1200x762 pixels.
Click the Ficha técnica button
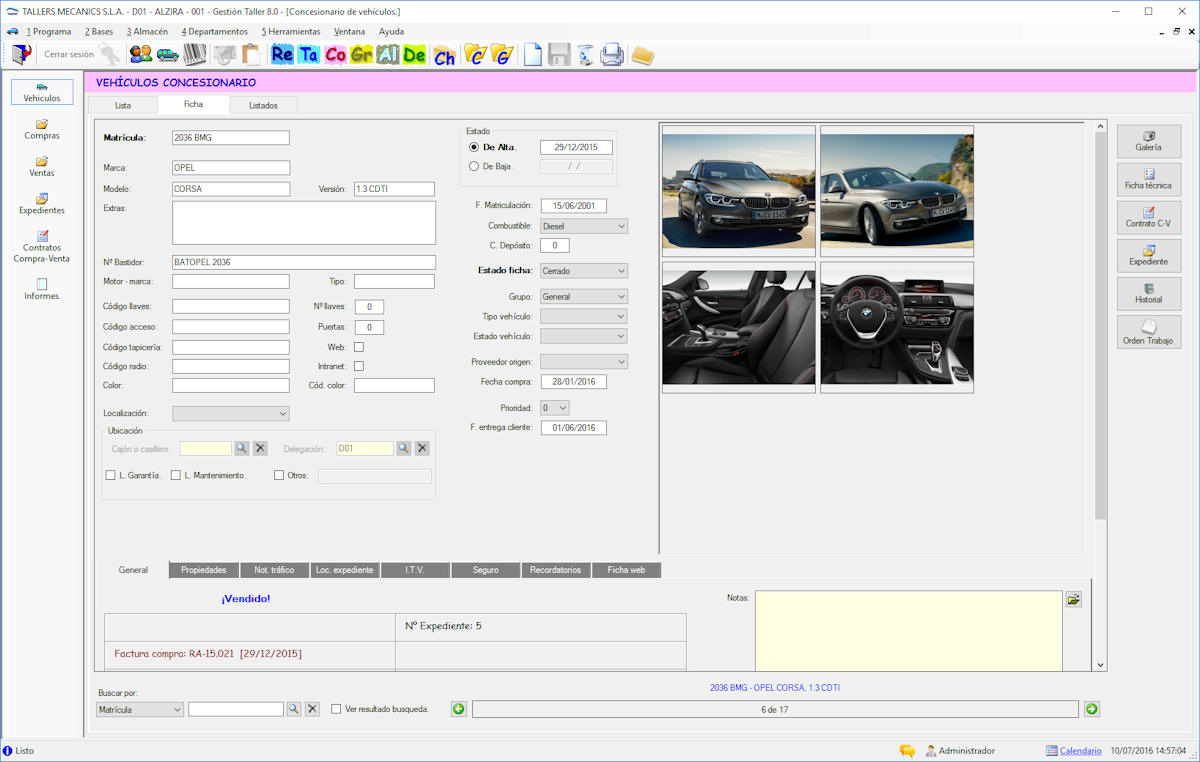[x=1149, y=180]
